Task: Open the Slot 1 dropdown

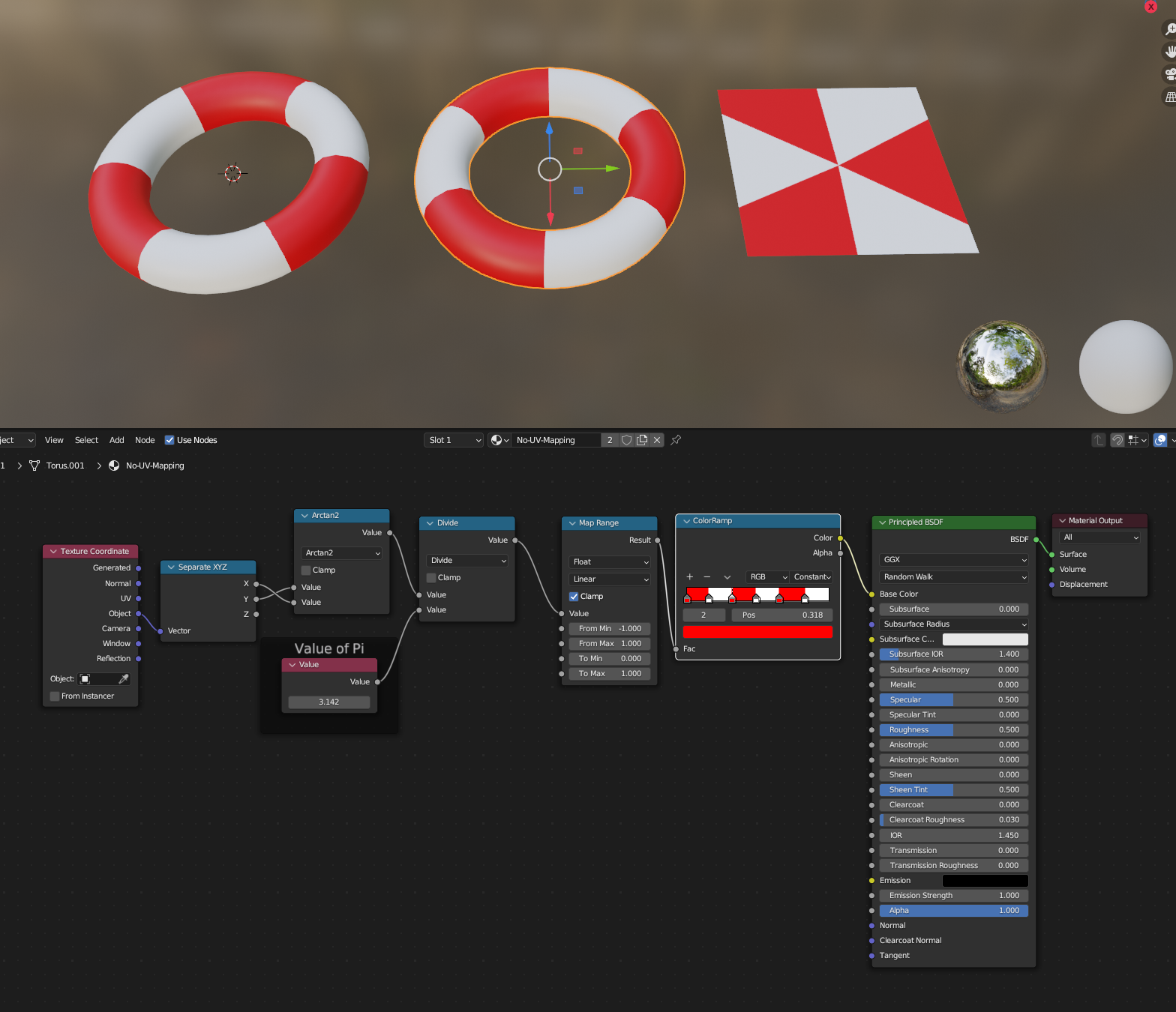Action: [x=454, y=440]
